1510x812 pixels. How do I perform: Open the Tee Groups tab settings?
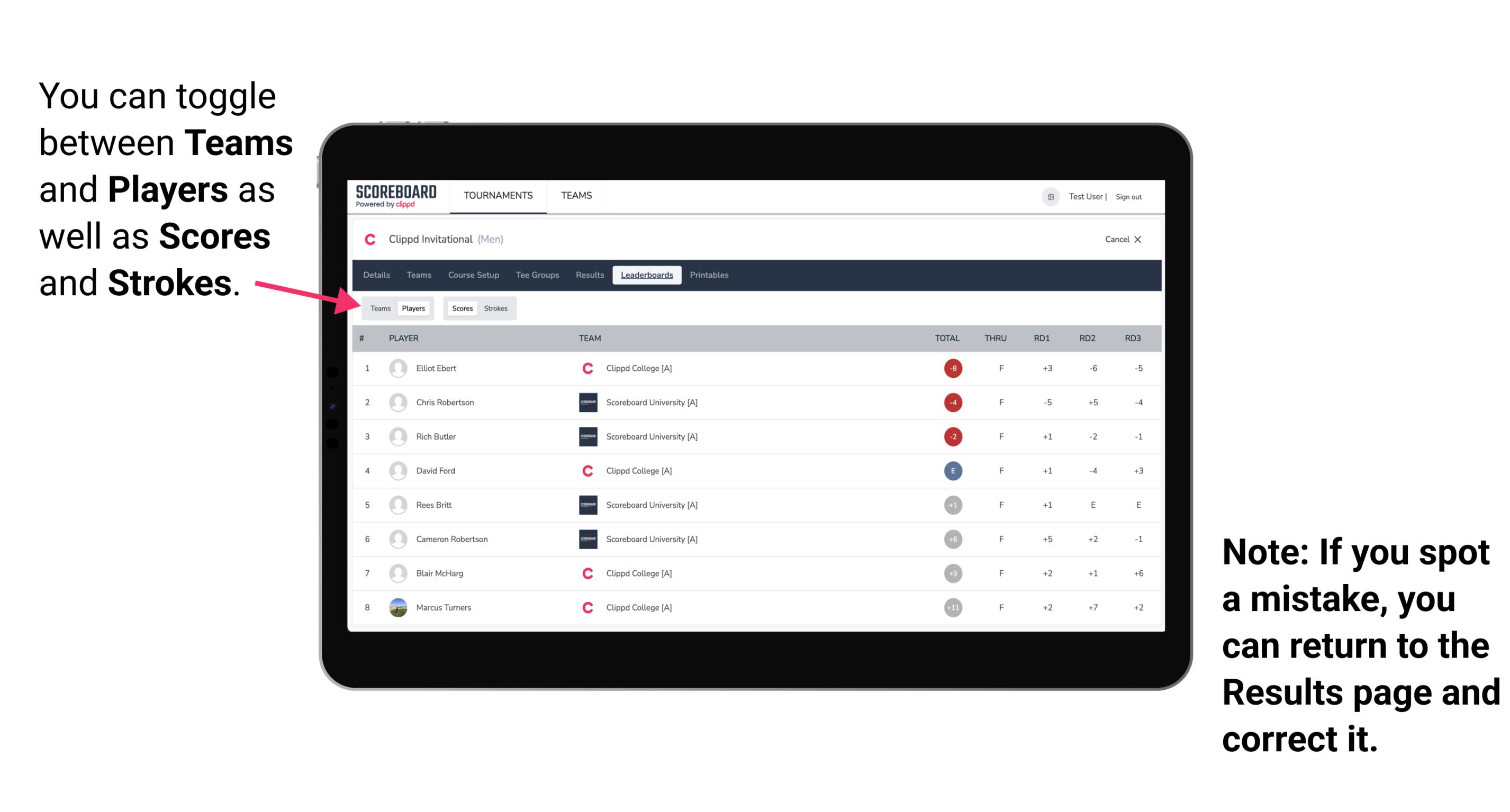tap(535, 275)
